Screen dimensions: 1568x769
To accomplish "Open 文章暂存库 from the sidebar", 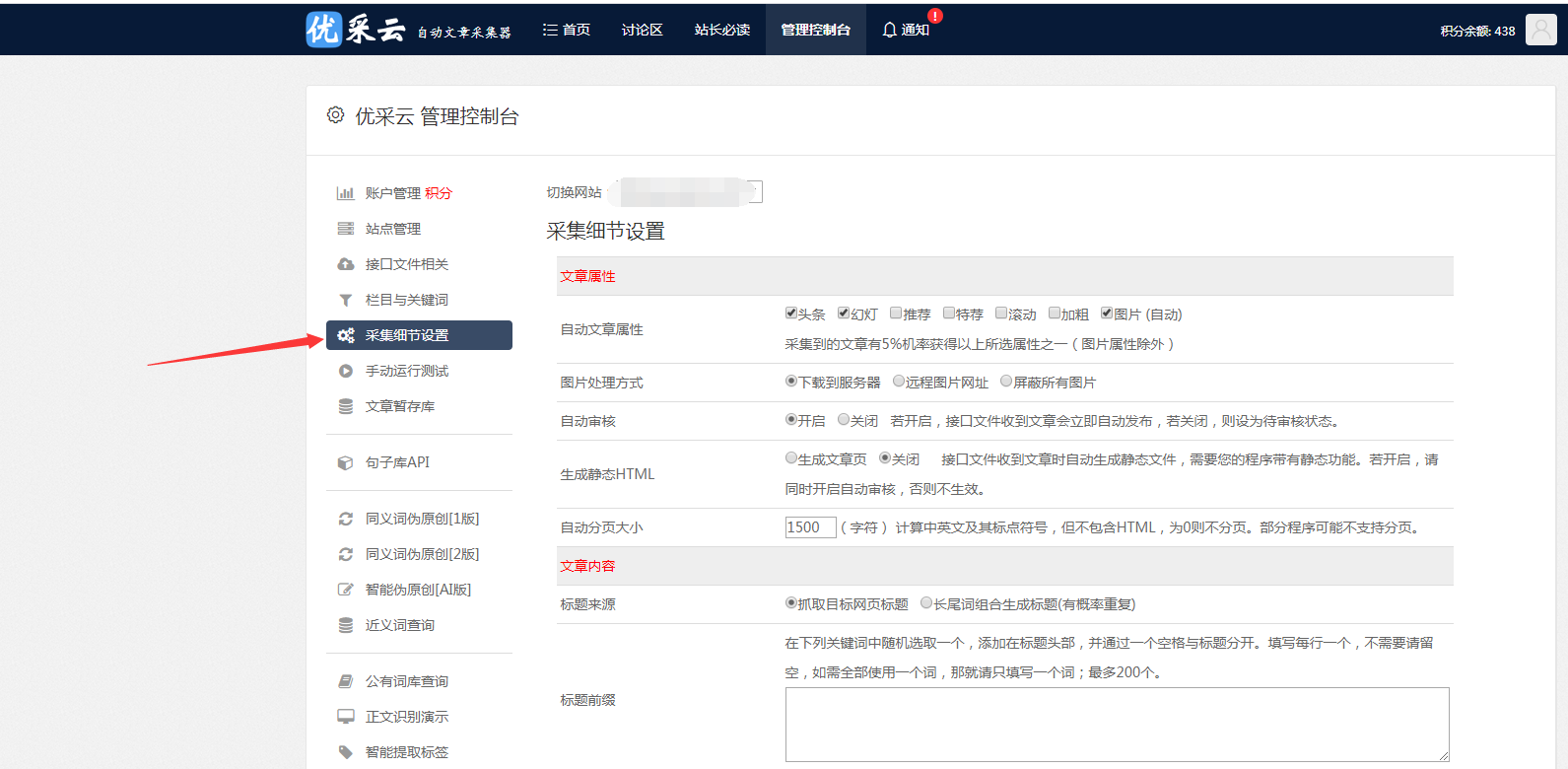I will click(399, 406).
